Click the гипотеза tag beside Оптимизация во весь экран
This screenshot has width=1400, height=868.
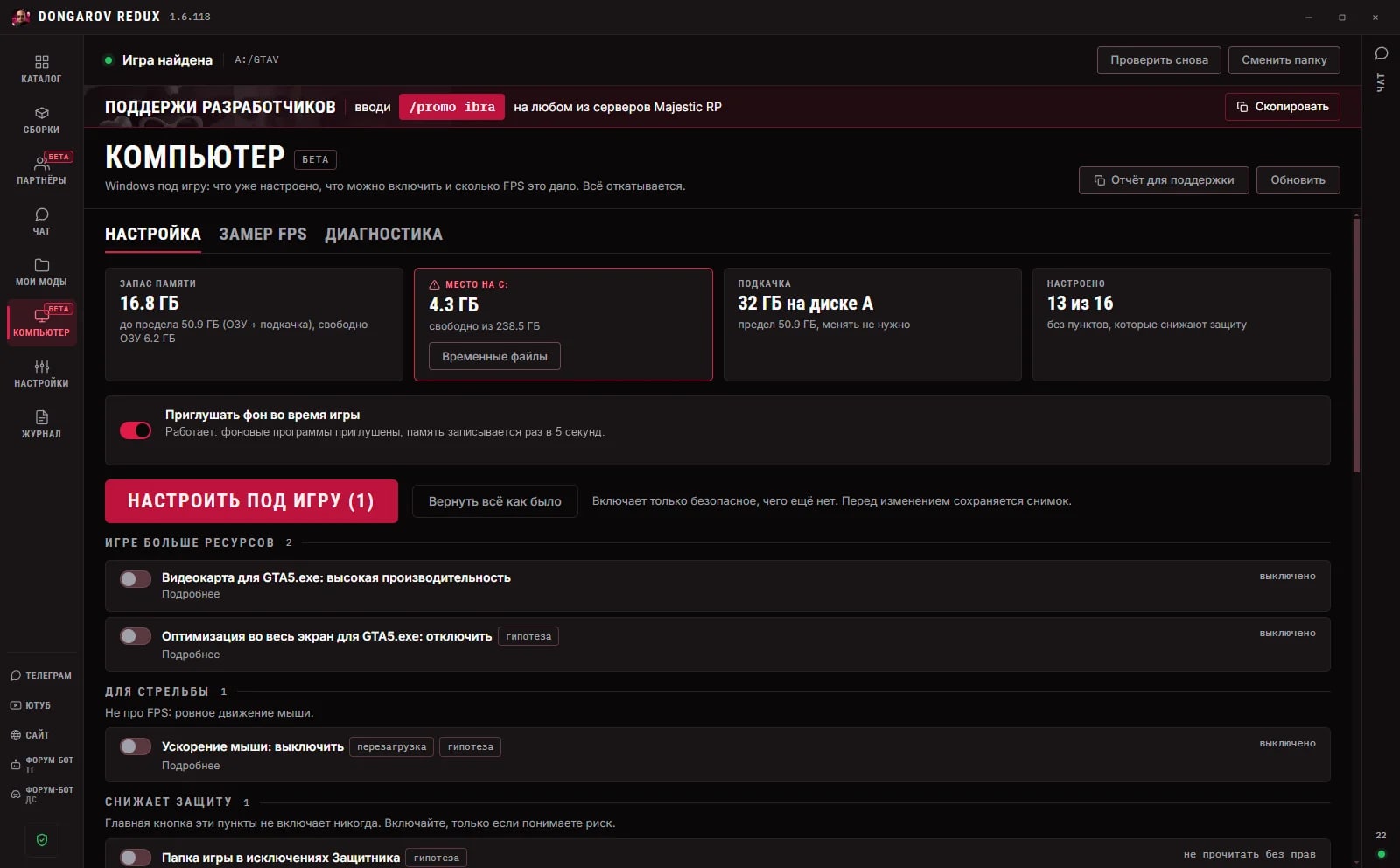[x=528, y=636]
